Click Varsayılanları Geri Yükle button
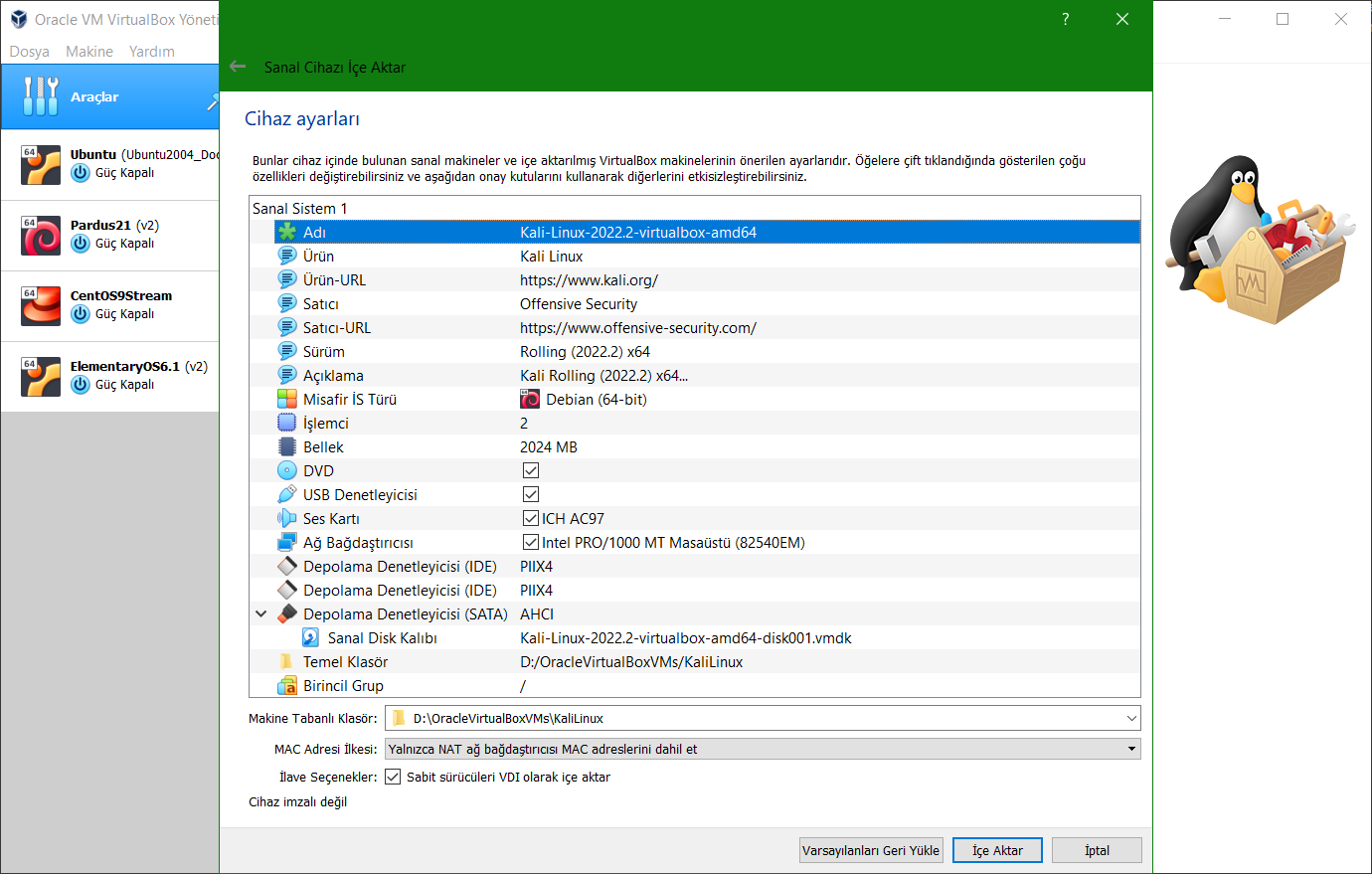This screenshot has height=874, width=1372. (871, 850)
